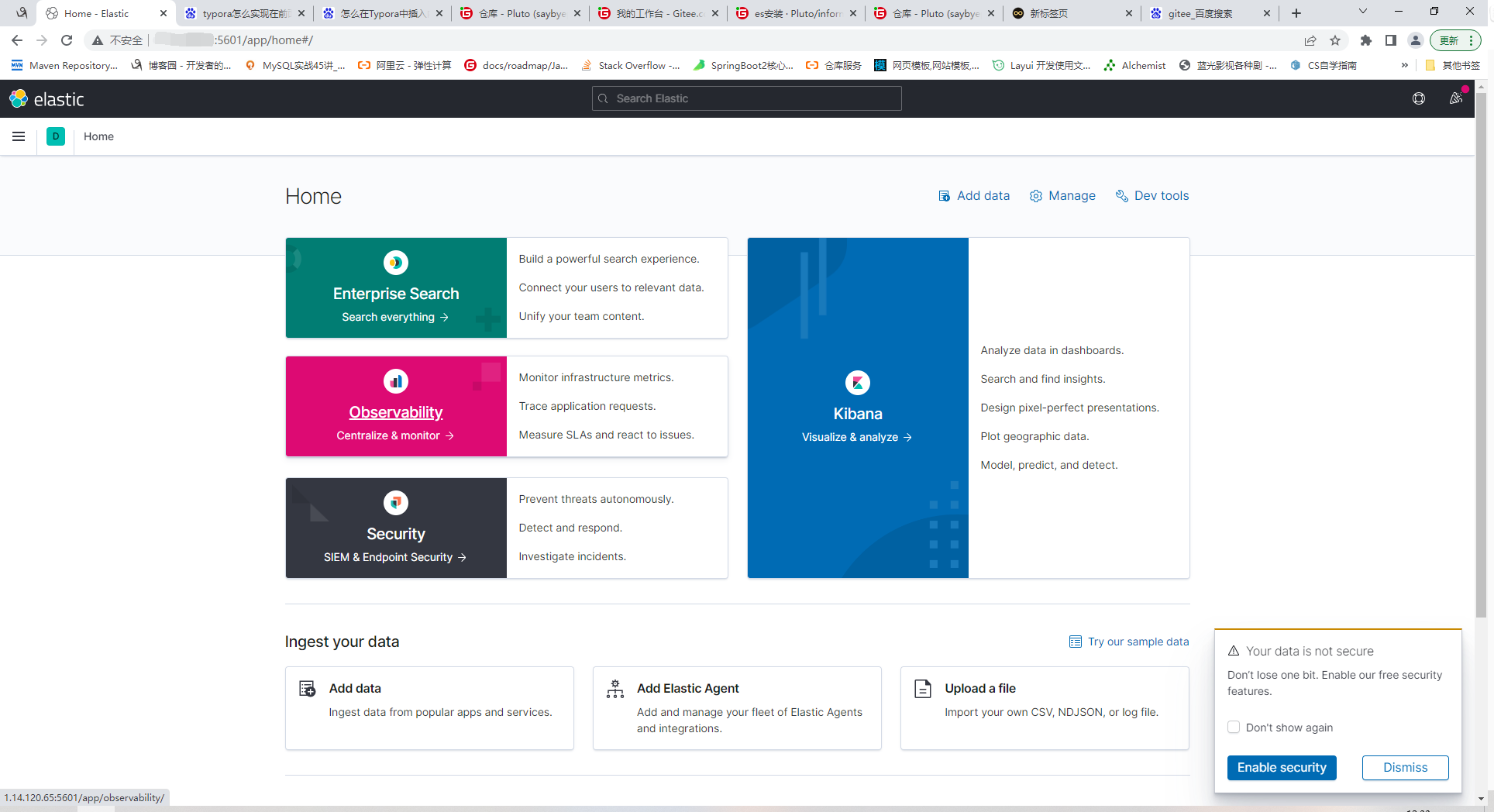Open the hamburger navigation menu
The height and width of the screenshot is (812, 1494).
[19, 136]
